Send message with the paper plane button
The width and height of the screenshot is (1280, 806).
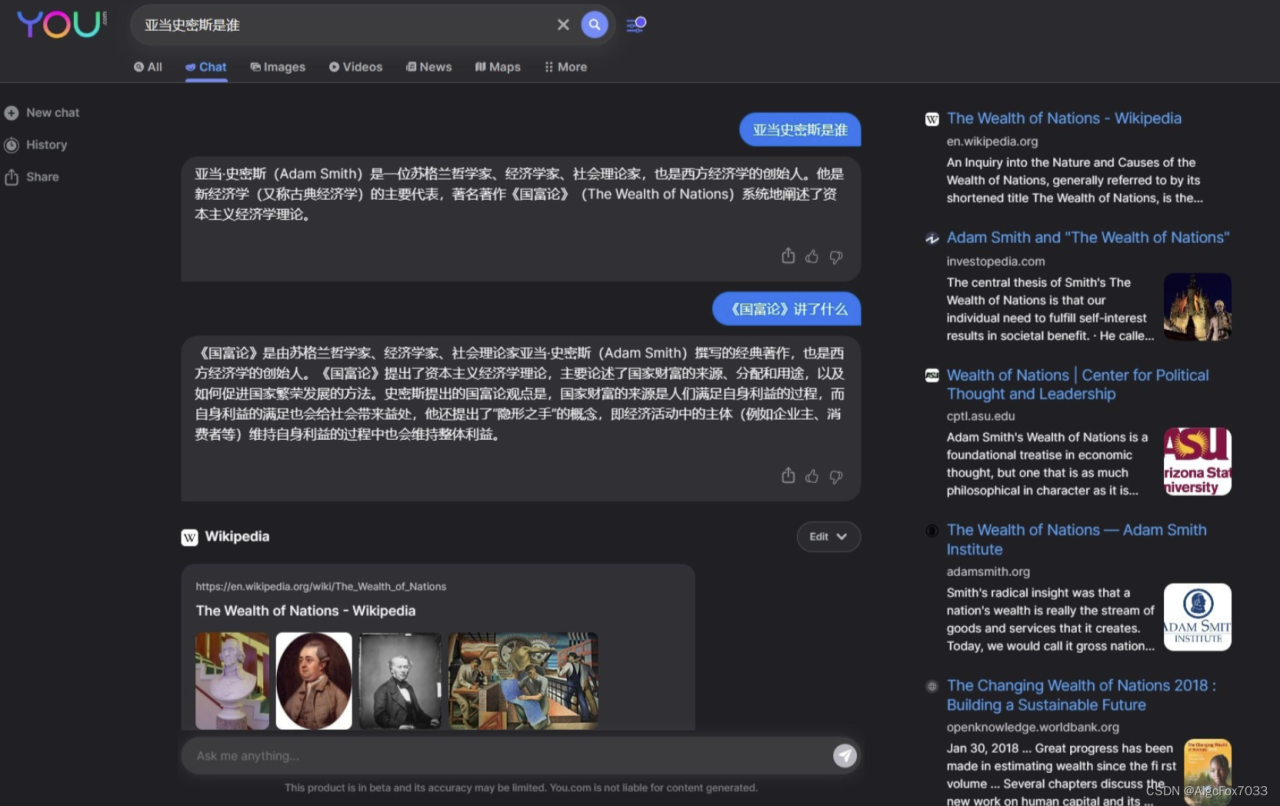point(845,756)
